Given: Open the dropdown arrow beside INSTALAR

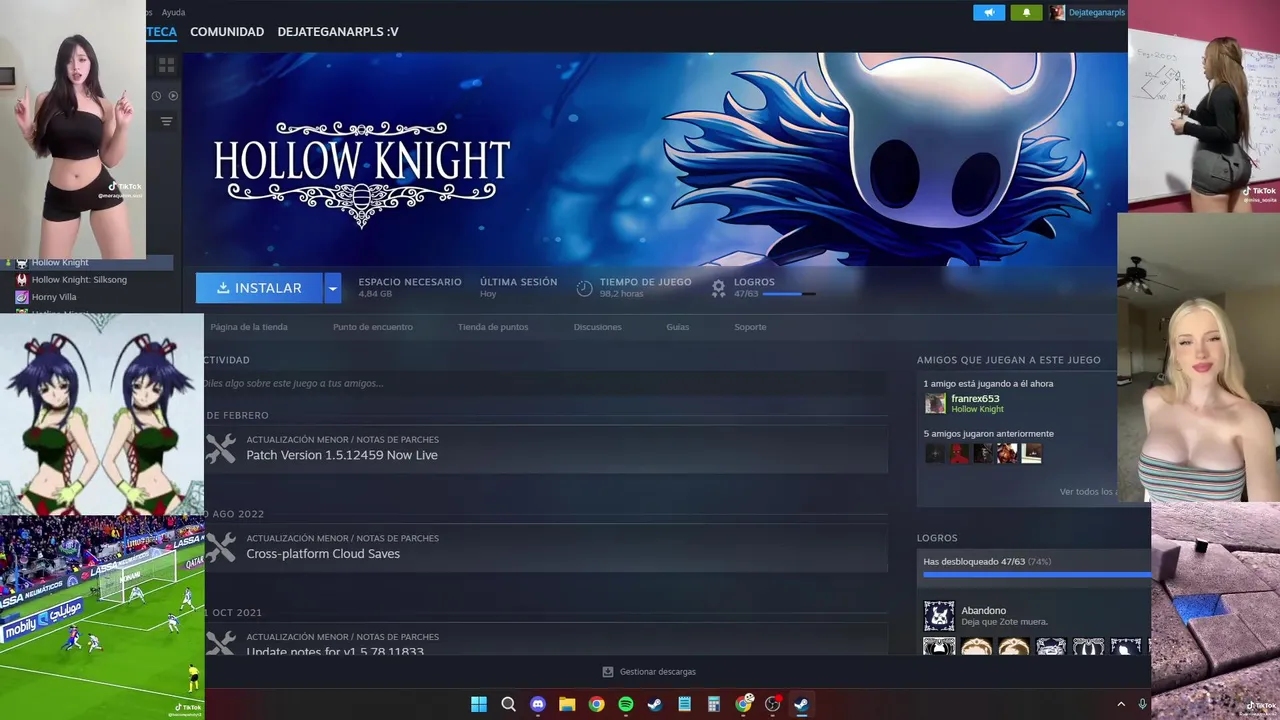Looking at the screenshot, I should [333, 288].
